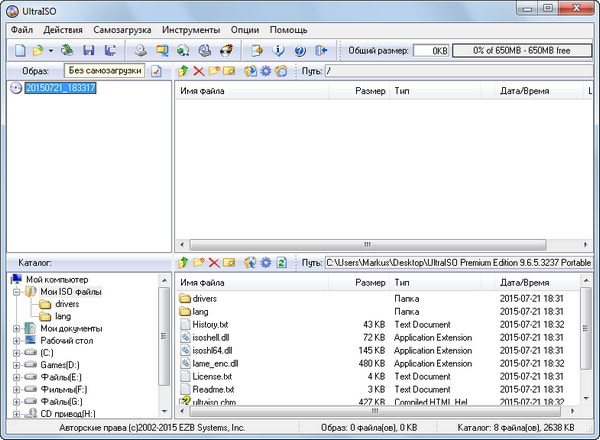Image resolution: width=600 pixels, height=440 pixels.
Task: Click the gear settings icon in image toolbar
Action: click(x=265, y=71)
